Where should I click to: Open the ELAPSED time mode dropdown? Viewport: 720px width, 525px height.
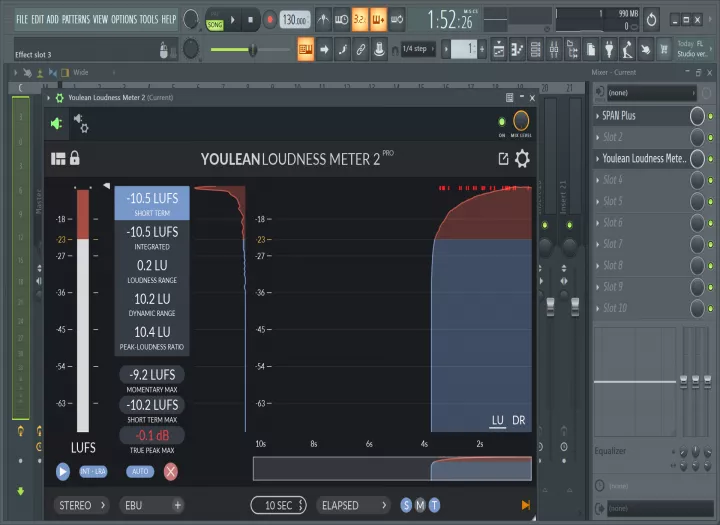pyautogui.click(x=353, y=505)
